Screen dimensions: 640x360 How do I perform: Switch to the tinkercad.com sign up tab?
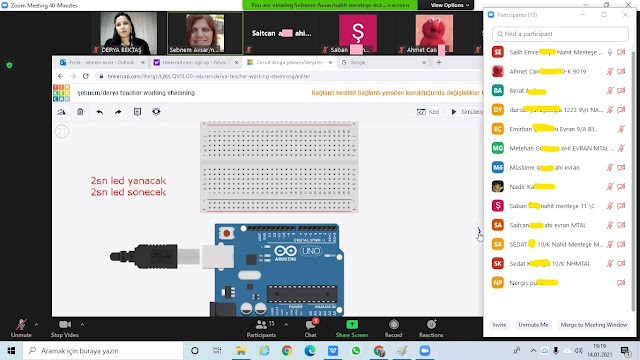tap(196, 62)
